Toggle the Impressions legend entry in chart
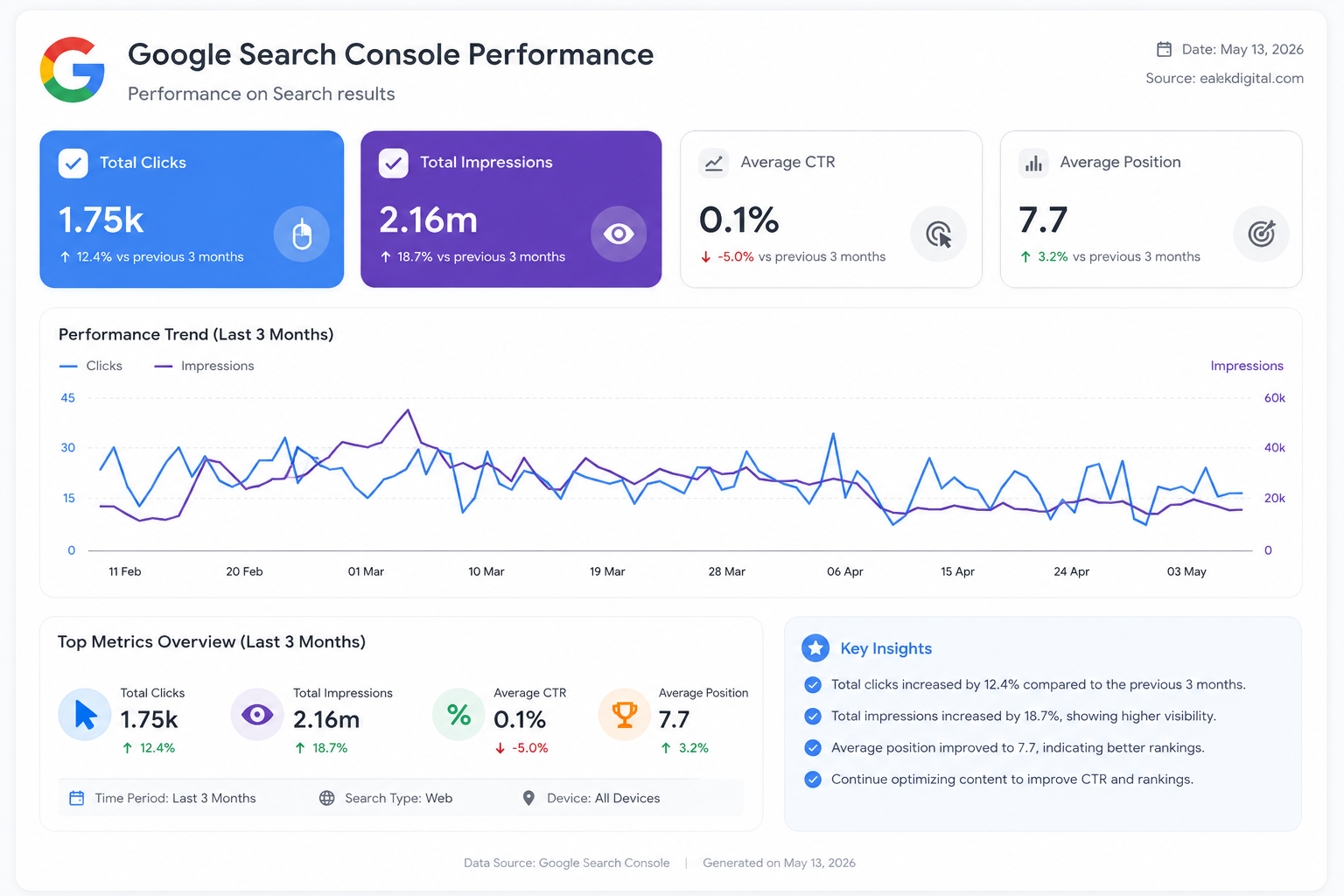Screen dimensions: 1344x896 coord(204,366)
